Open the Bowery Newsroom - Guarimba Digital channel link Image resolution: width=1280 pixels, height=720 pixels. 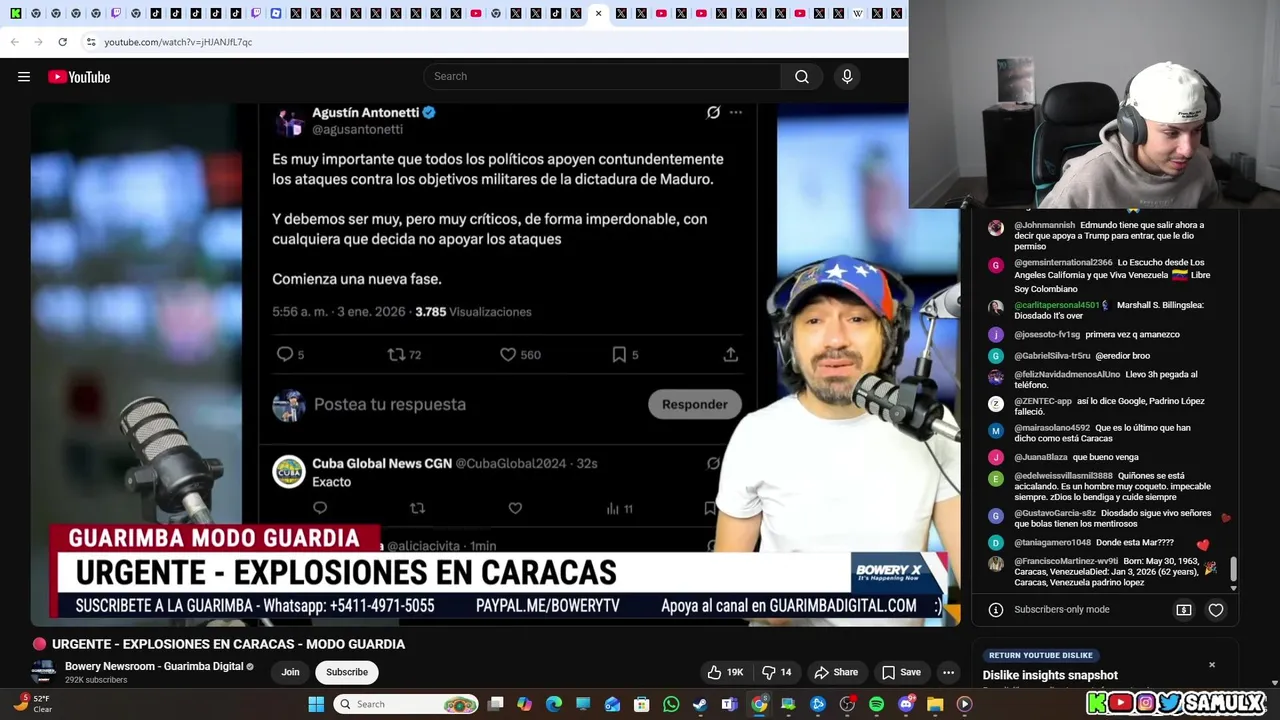(153, 666)
